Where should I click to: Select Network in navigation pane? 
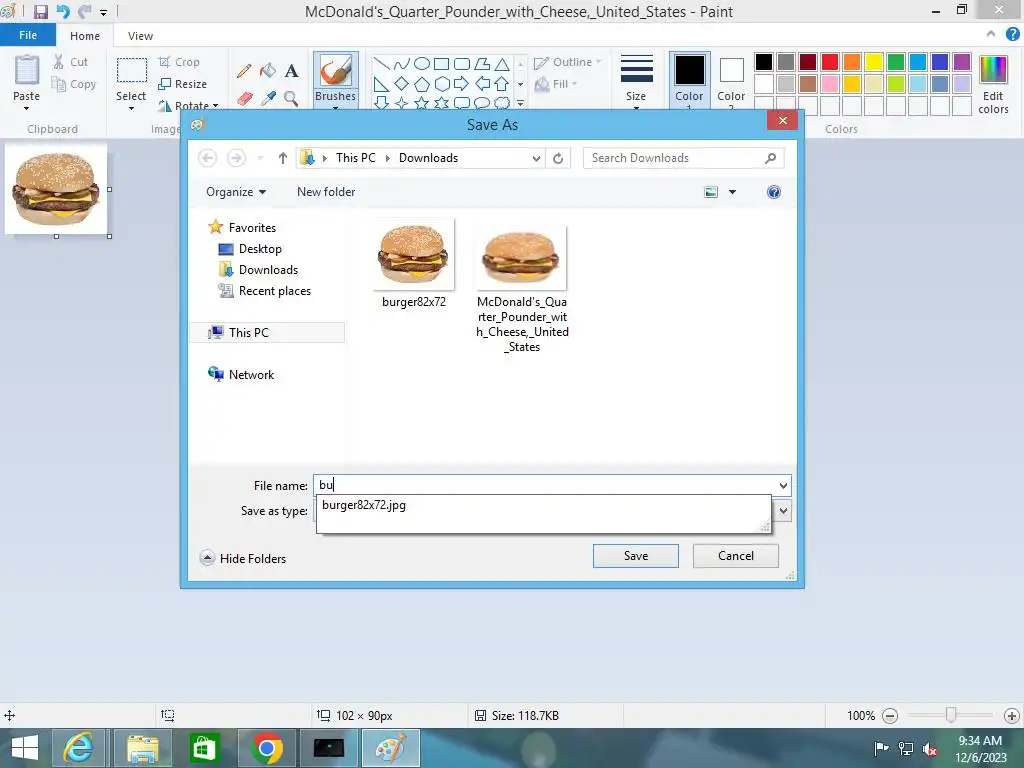(x=251, y=375)
